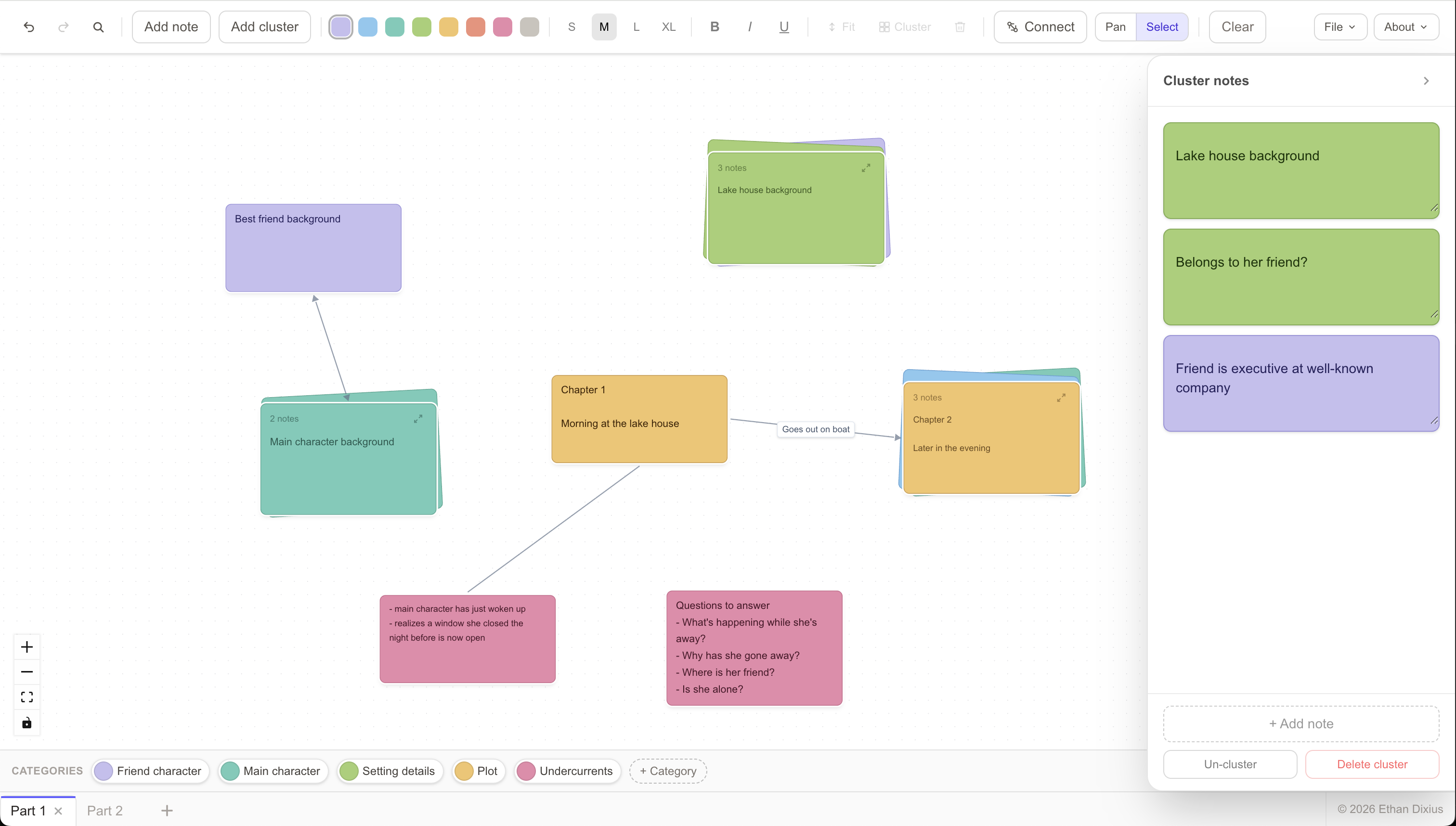1456x826 pixels.
Task: Select the Questions to answer note
Action: [754, 648]
